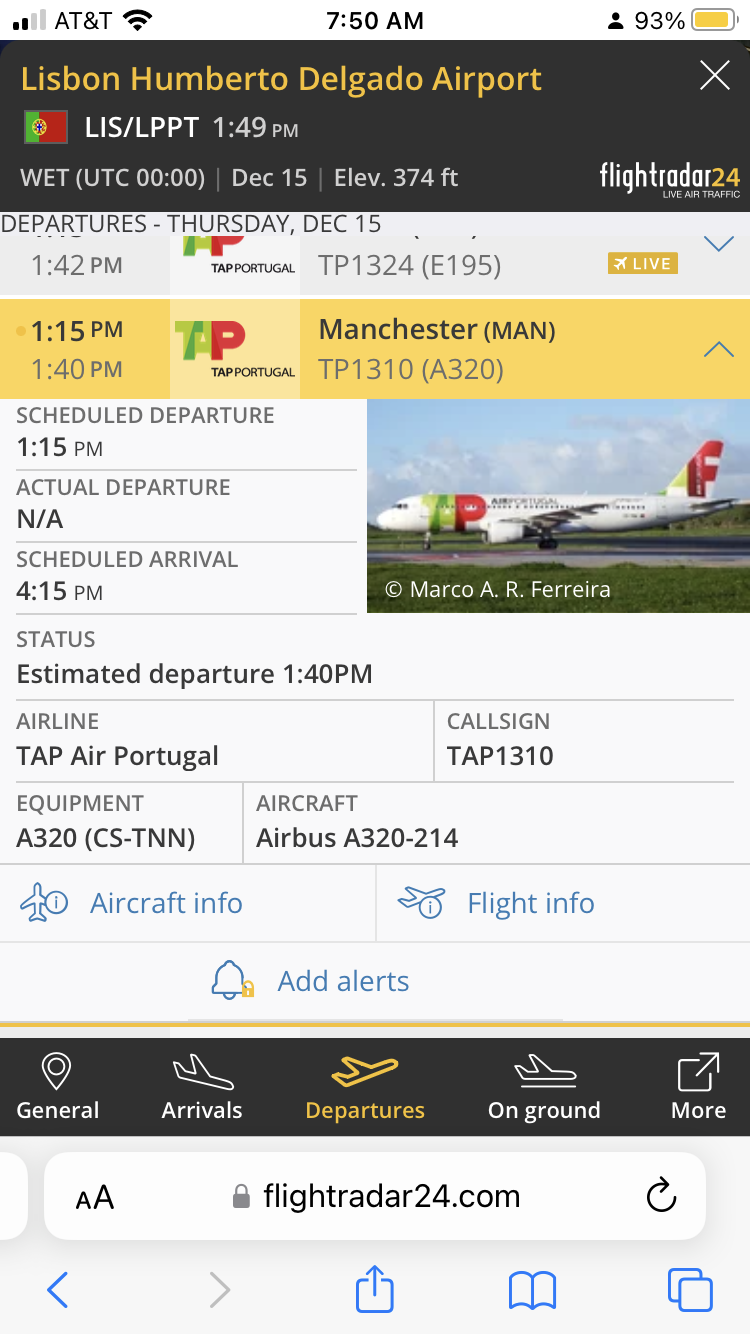The width and height of the screenshot is (750, 1334).
Task: Open the More external link icon
Action: pos(698,1073)
